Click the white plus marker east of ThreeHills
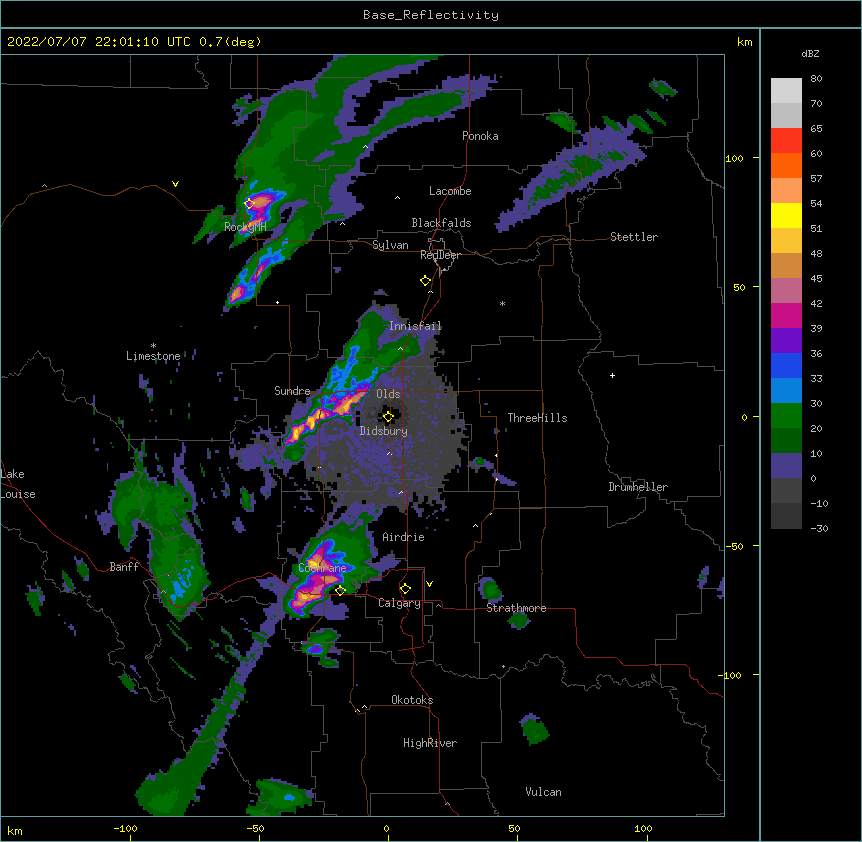The image size is (862, 842). [612, 375]
